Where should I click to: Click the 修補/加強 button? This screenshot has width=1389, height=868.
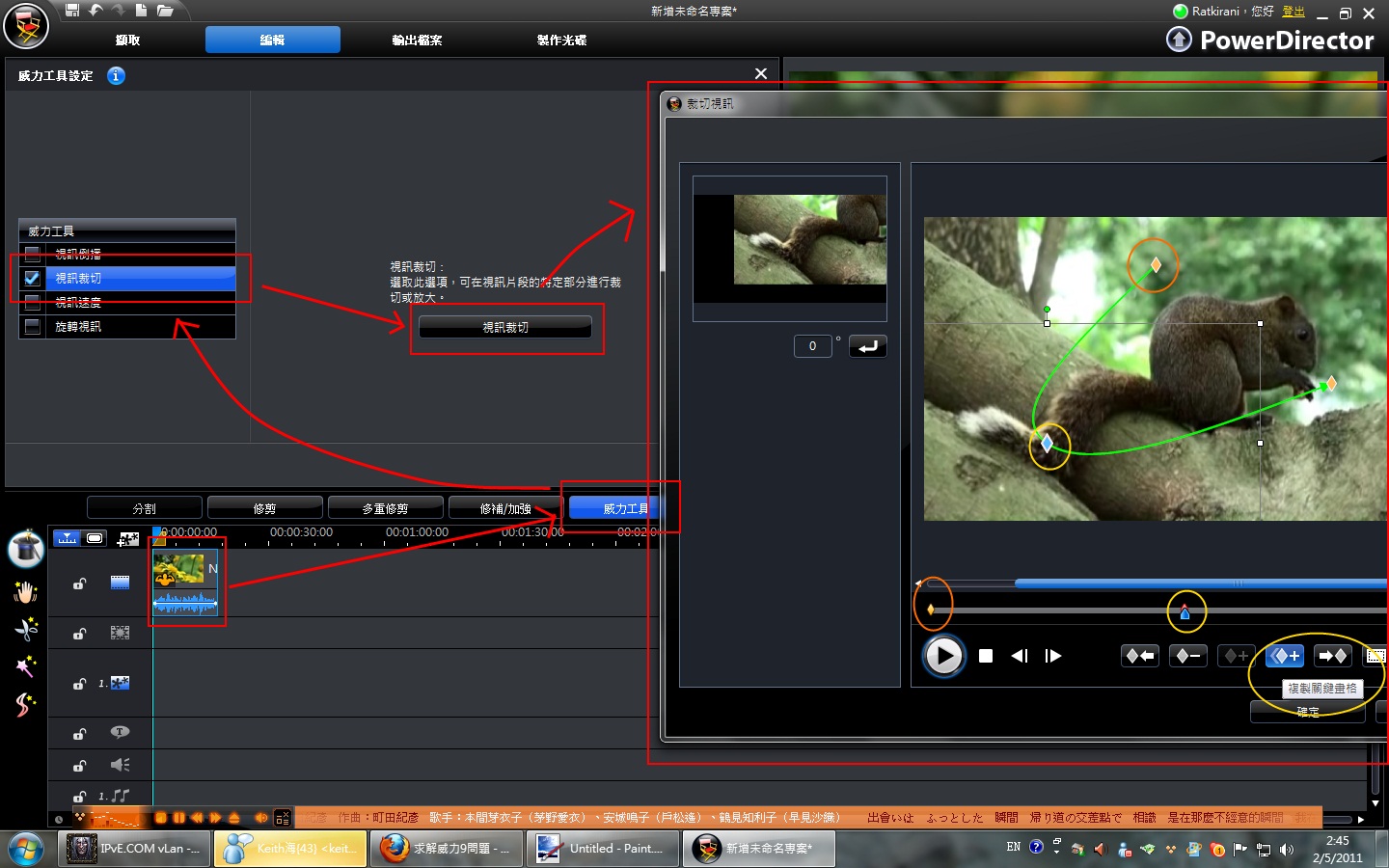(x=505, y=508)
